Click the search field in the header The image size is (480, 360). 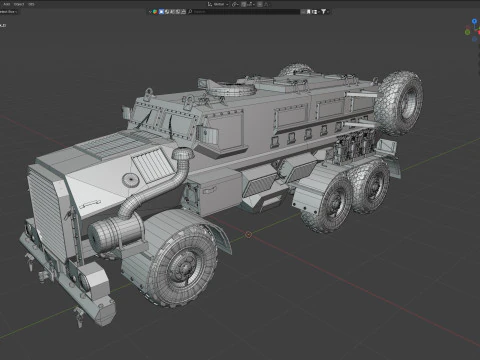click(x=244, y=12)
